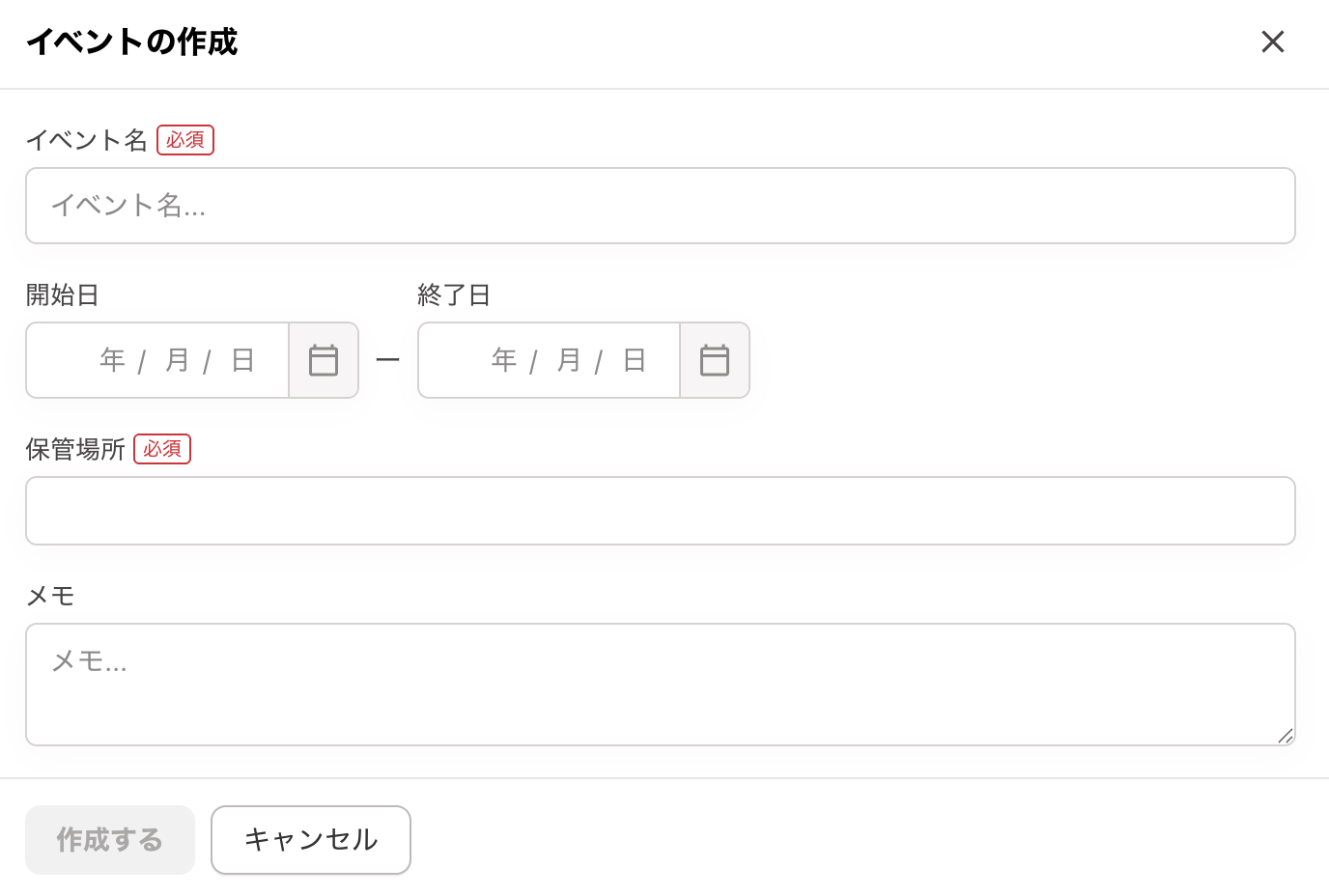The width and height of the screenshot is (1329, 896).
Task: Open the 終了日 calendar picker
Action: [715, 360]
